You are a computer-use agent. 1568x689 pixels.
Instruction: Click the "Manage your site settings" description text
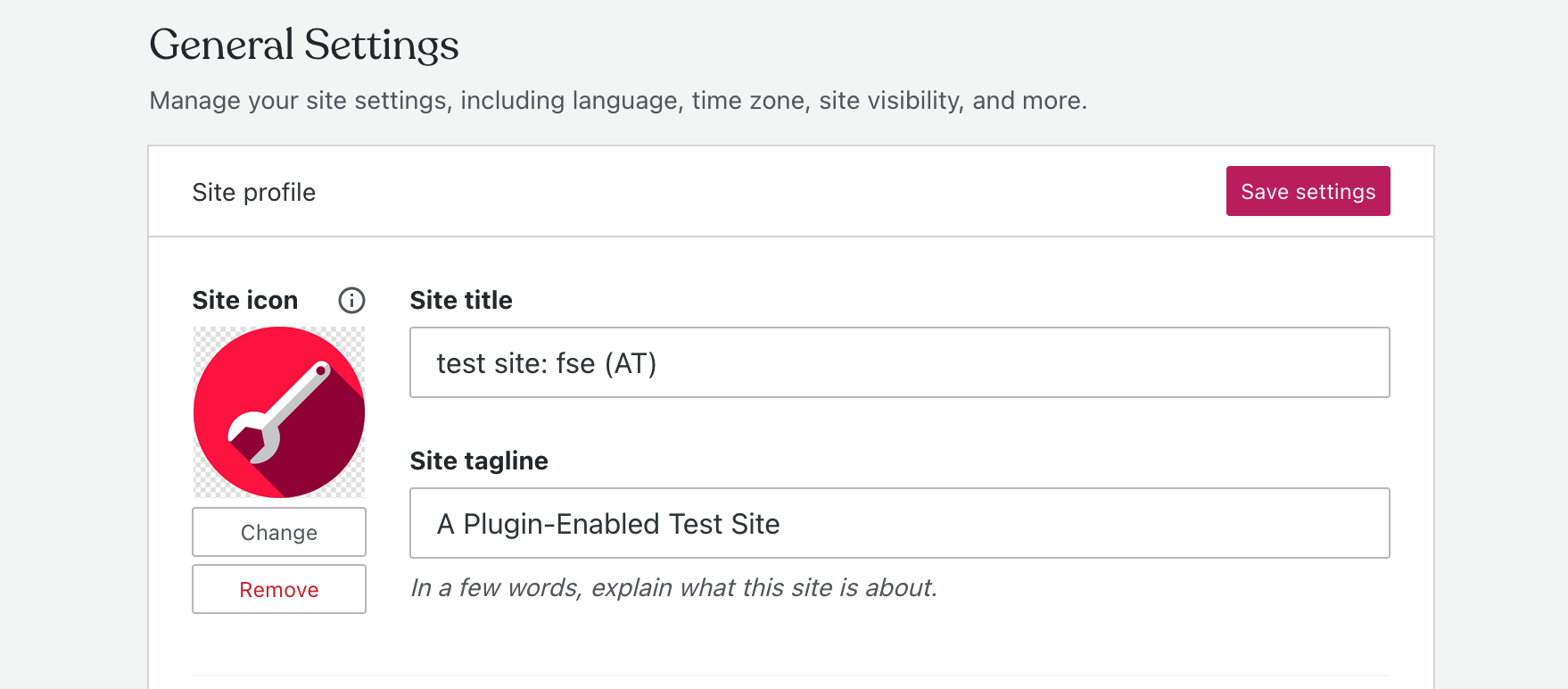click(x=618, y=101)
